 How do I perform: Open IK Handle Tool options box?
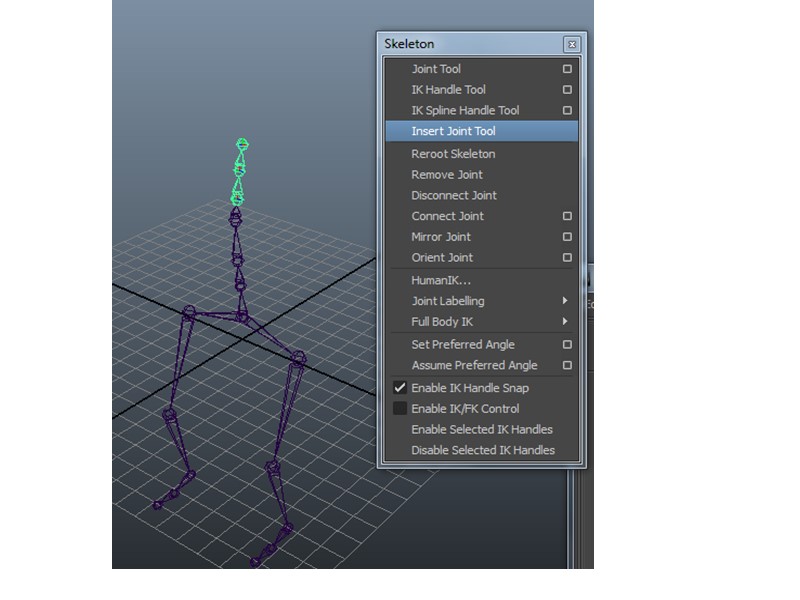pyautogui.click(x=567, y=90)
